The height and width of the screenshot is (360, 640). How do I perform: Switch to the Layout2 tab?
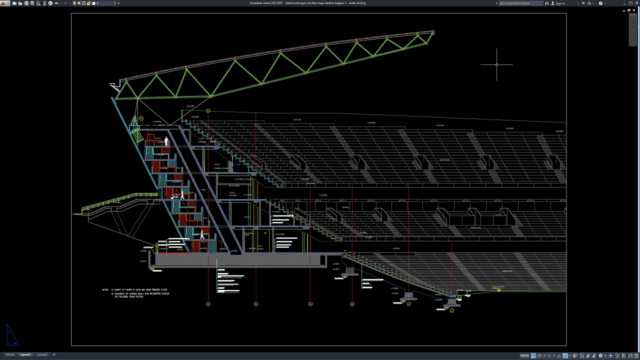click(42, 355)
